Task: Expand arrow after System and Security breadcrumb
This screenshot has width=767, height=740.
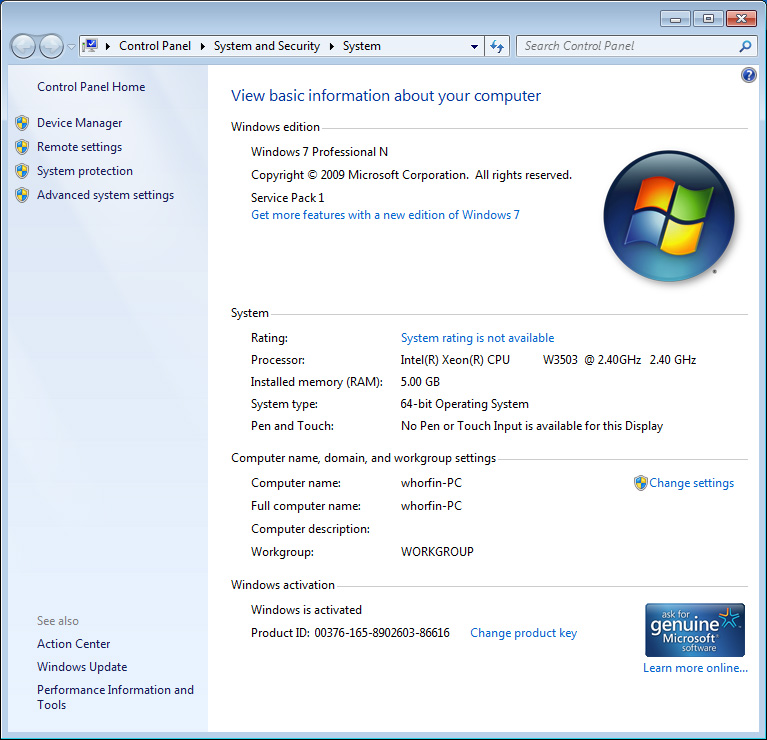Action: point(332,46)
